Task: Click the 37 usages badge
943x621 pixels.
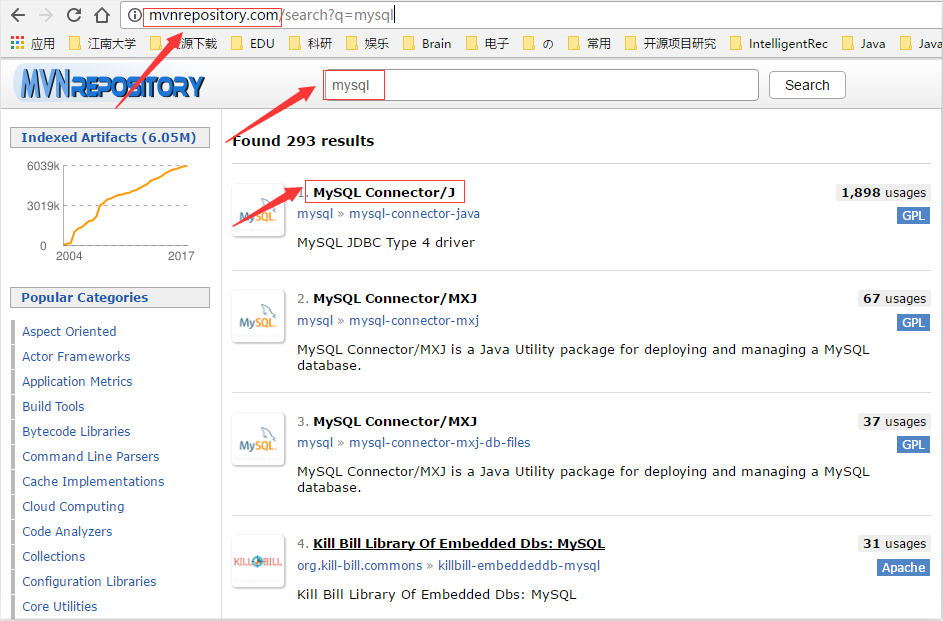Action: point(894,421)
